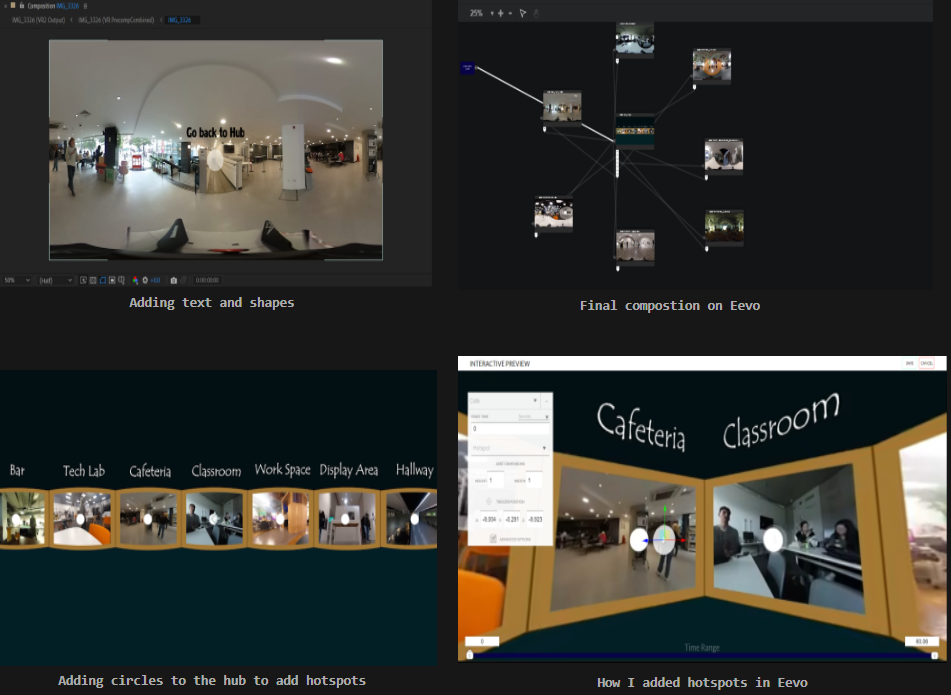This screenshot has height=695, width=951.
Task: Select the orange sphere node thumbnail
Action: (x=711, y=65)
